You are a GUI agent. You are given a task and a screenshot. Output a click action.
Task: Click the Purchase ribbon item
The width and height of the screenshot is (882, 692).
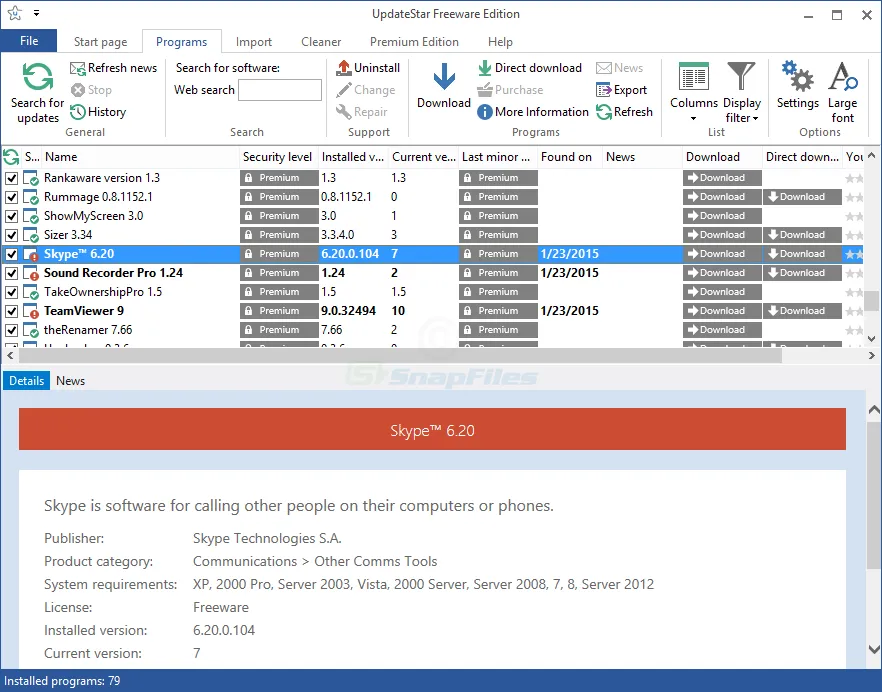pyautogui.click(x=510, y=90)
